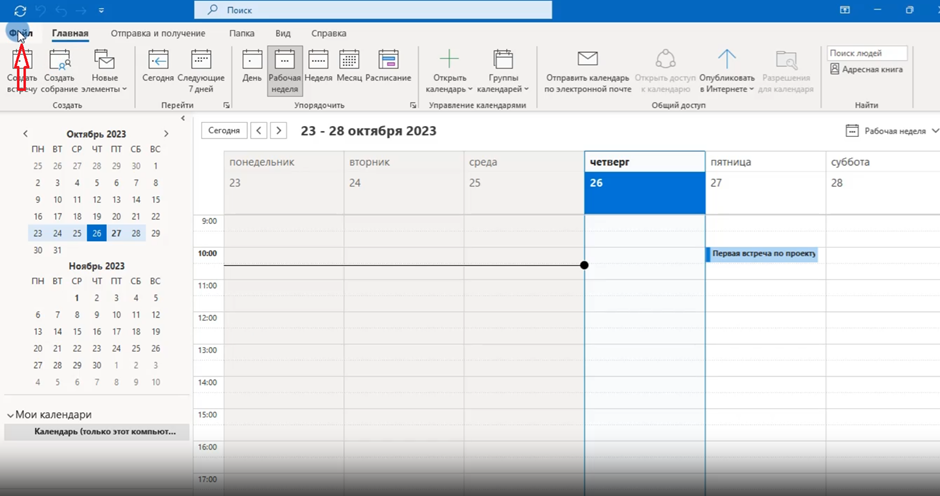Image resolution: width=940 pixels, height=496 pixels.
Task: Click the Send/Receive sync icon in title bar
Action: pyautogui.click(x=20, y=10)
